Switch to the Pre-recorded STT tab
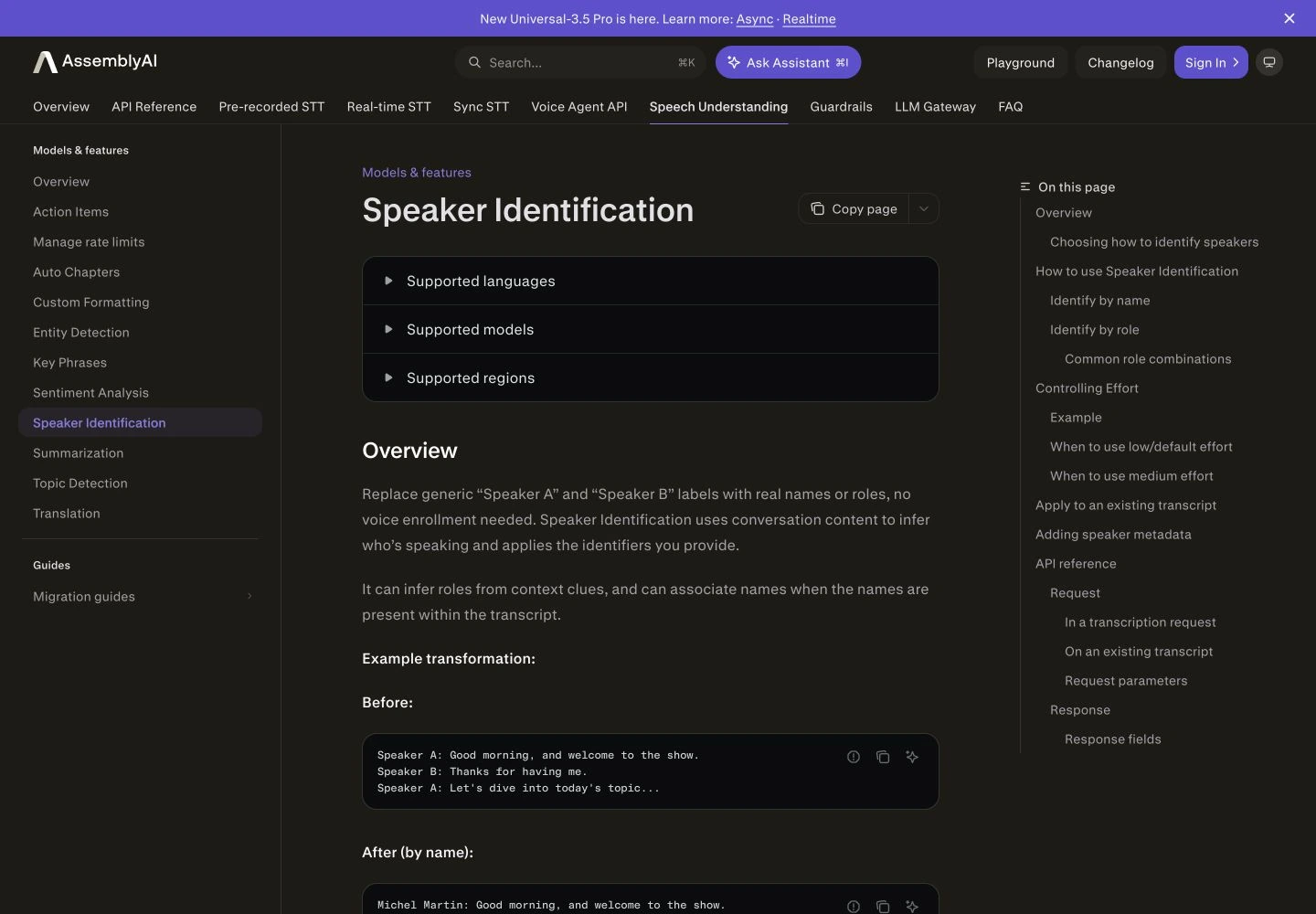The width and height of the screenshot is (1316, 914). tap(271, 106)
